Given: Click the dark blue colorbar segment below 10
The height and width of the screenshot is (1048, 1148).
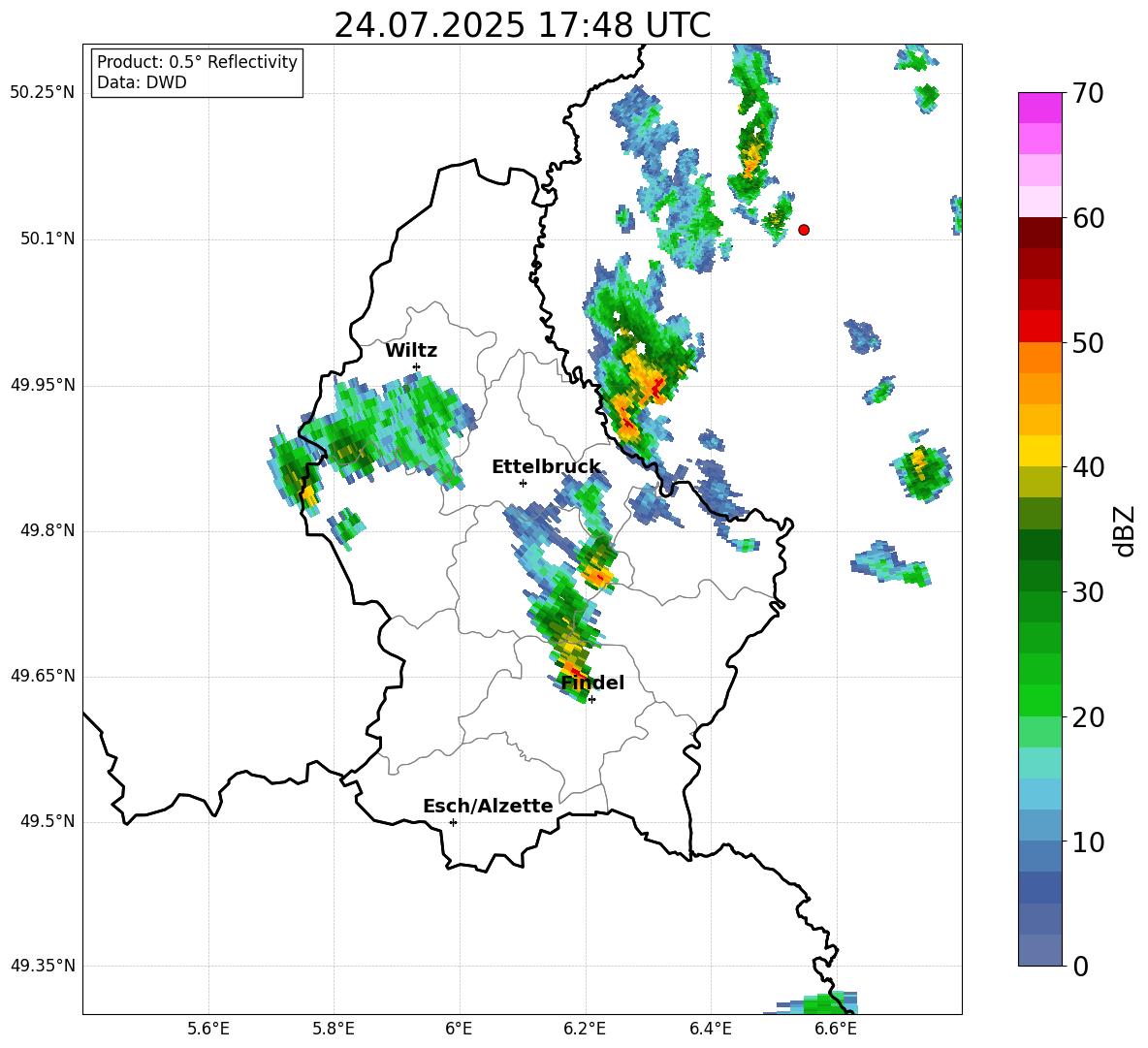Looking at the screenshot, I should coord(1039,887).
